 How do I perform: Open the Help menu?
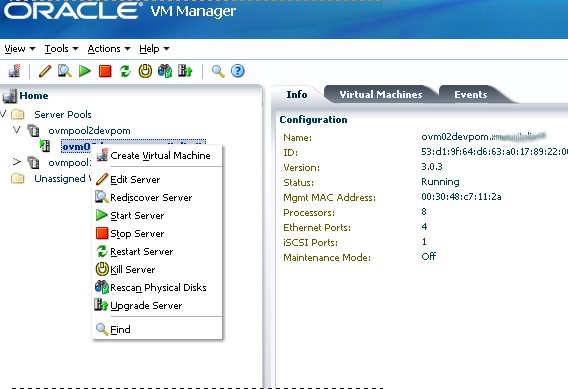point(154,49)
